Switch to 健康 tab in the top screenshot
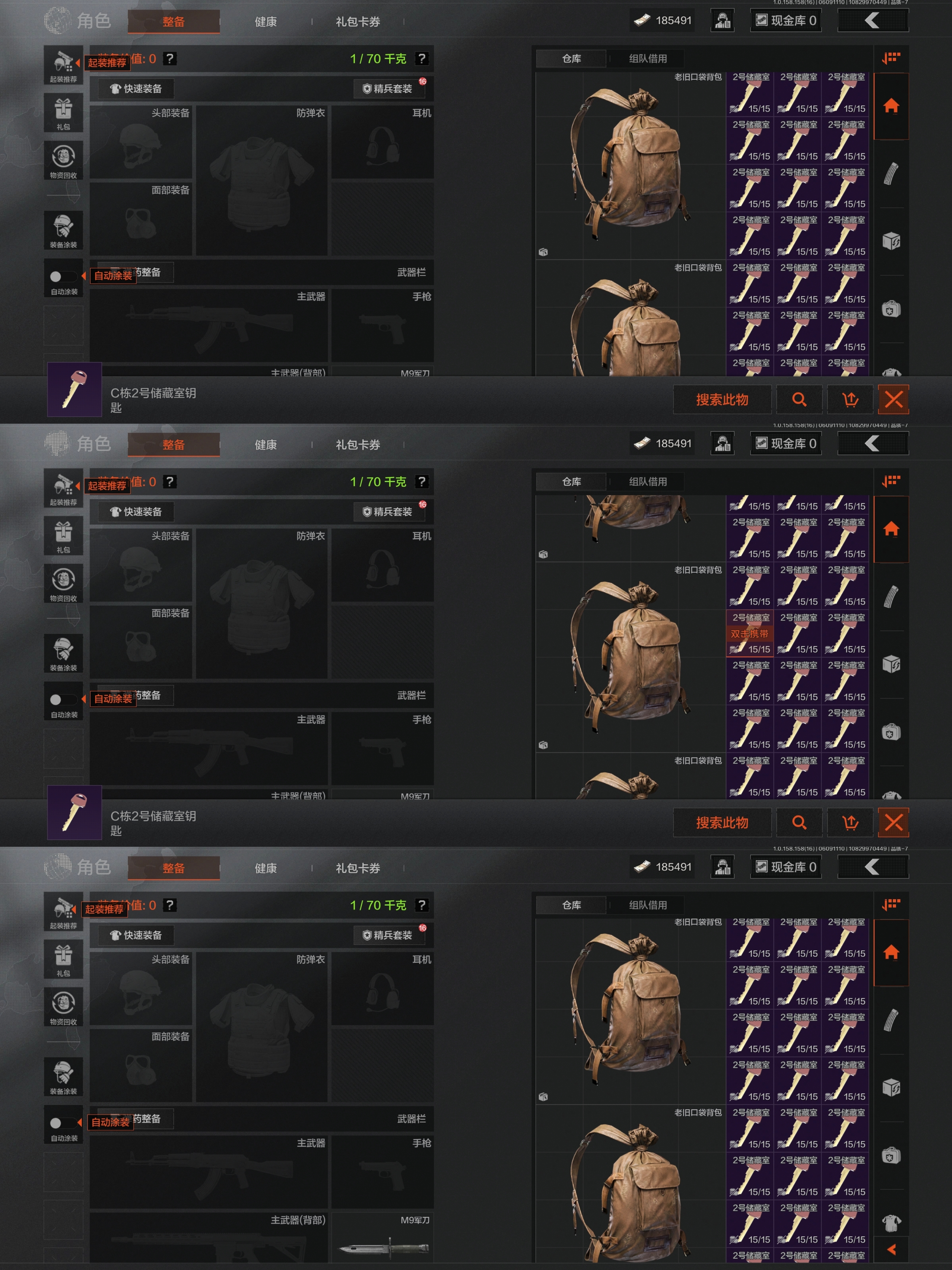952x1270 pixels. (x=266, y=22)
